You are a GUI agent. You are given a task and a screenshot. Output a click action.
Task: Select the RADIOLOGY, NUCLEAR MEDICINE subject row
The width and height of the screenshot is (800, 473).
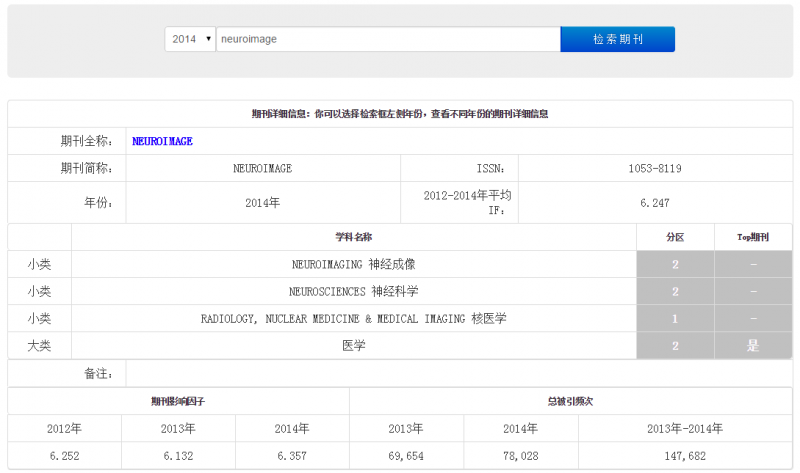[354, 318]
